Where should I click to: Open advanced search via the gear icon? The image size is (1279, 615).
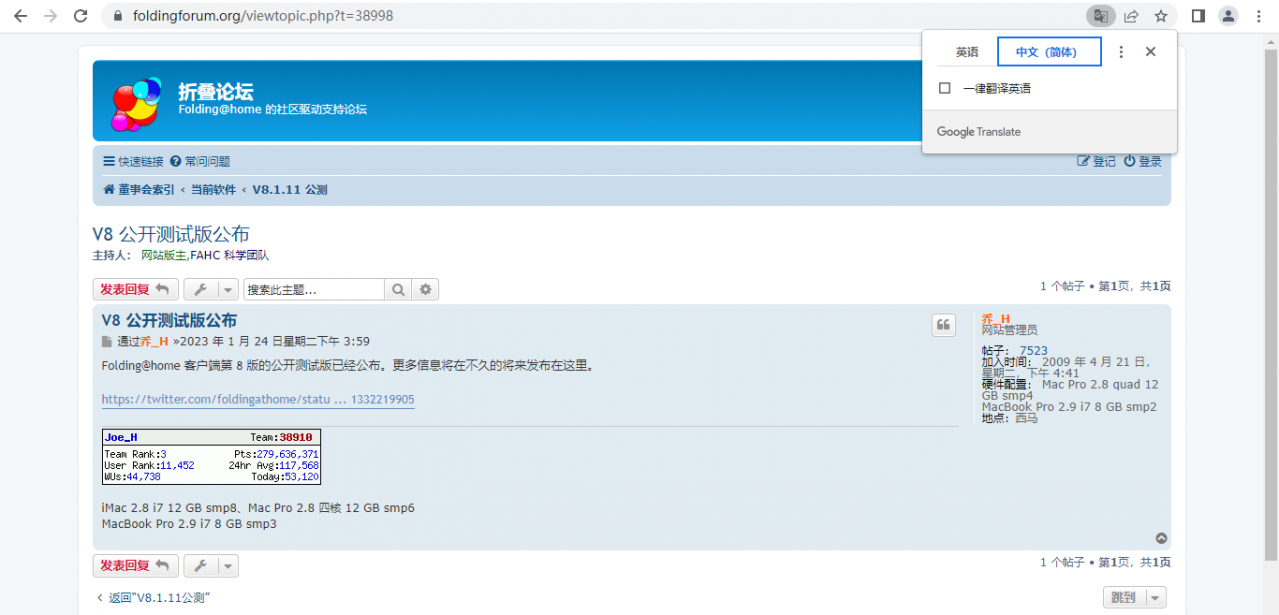(426, 290)
